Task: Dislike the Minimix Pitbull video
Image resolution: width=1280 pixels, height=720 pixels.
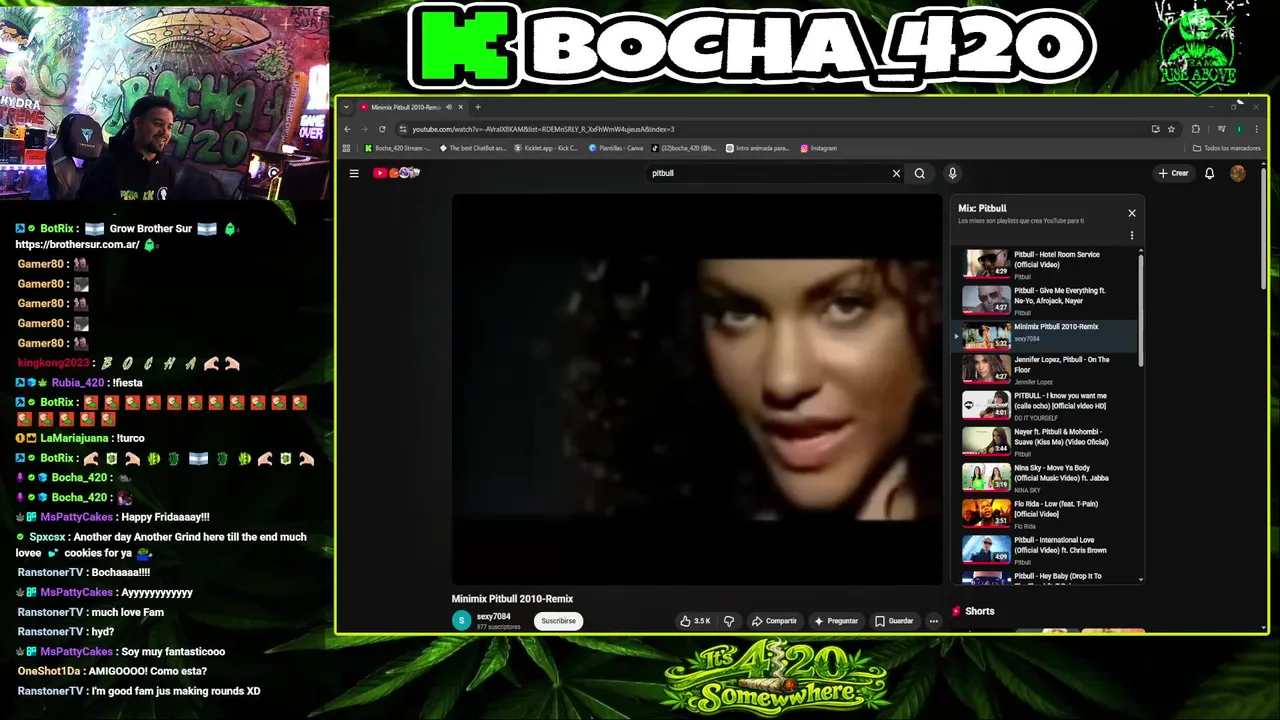Action: pos(729,621)
